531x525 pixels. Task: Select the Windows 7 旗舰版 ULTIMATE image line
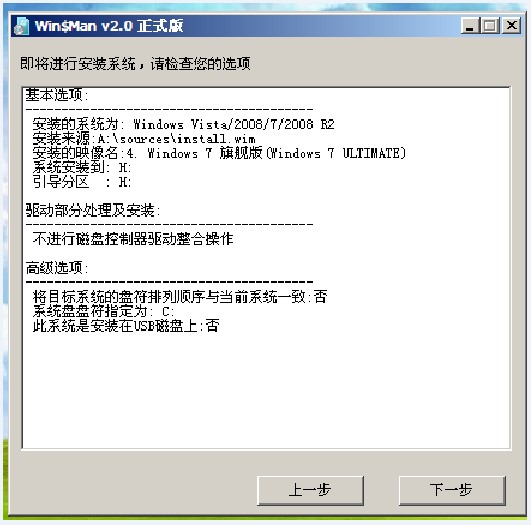219,153
